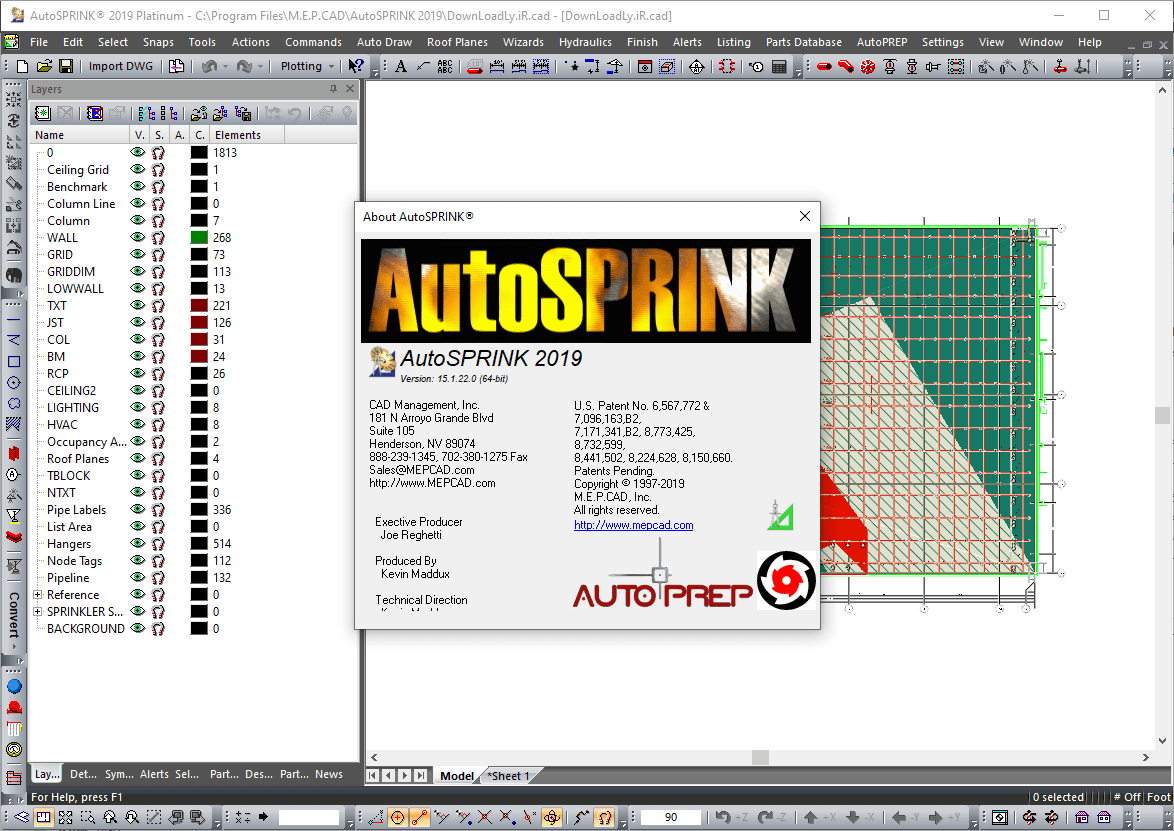Screen dimensions: 1174x831
Task: Select the Text tool on the toolbar
Action: [x=401, y=66]
